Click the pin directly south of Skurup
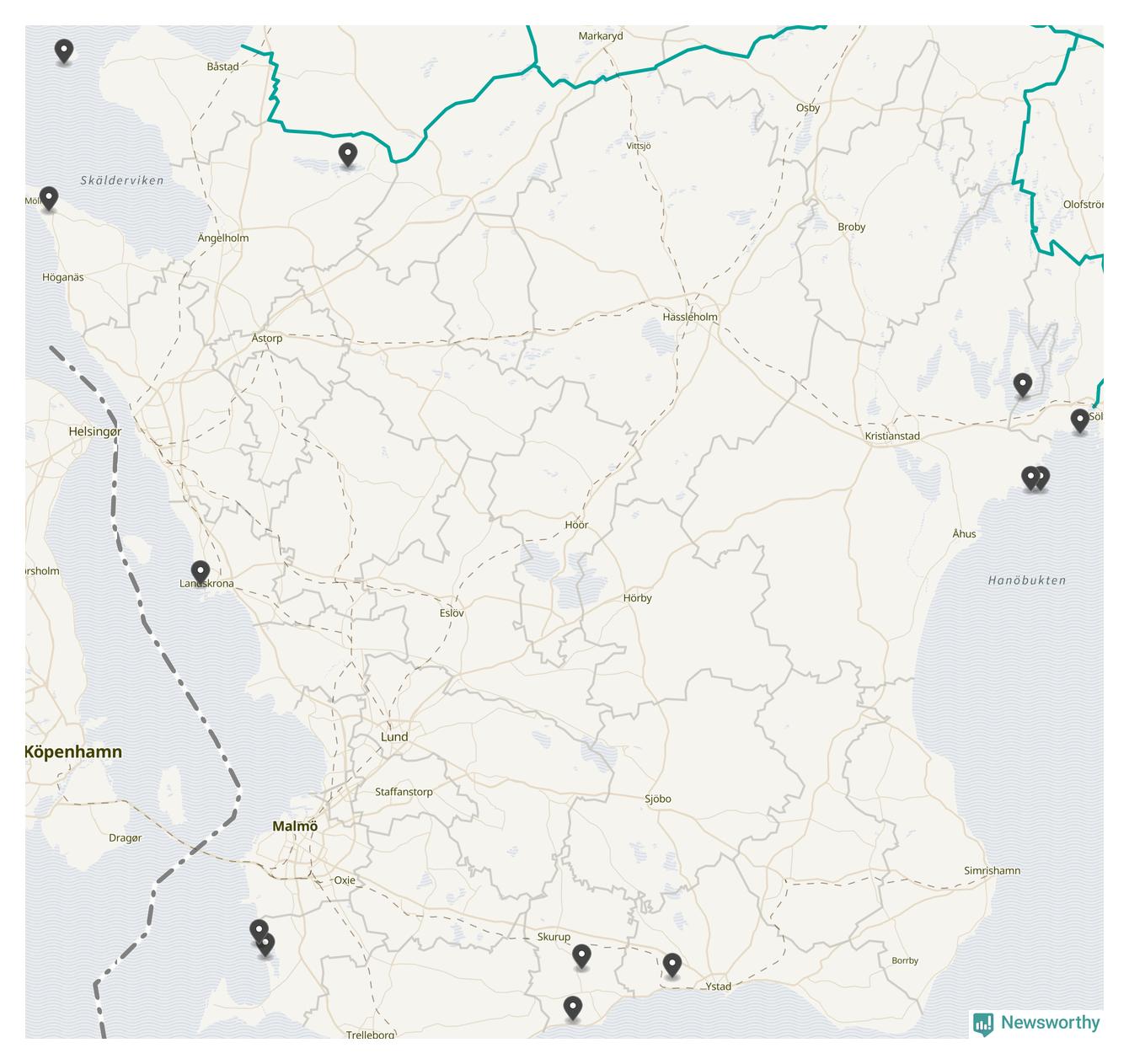This screenshot has width=1129, height=1064. point(581,957)
